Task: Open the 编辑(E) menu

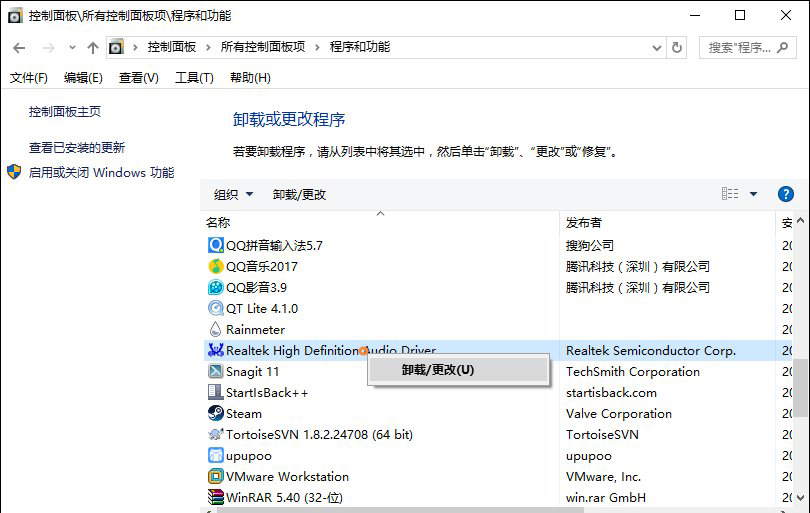Action: click(x=83, y=78)
